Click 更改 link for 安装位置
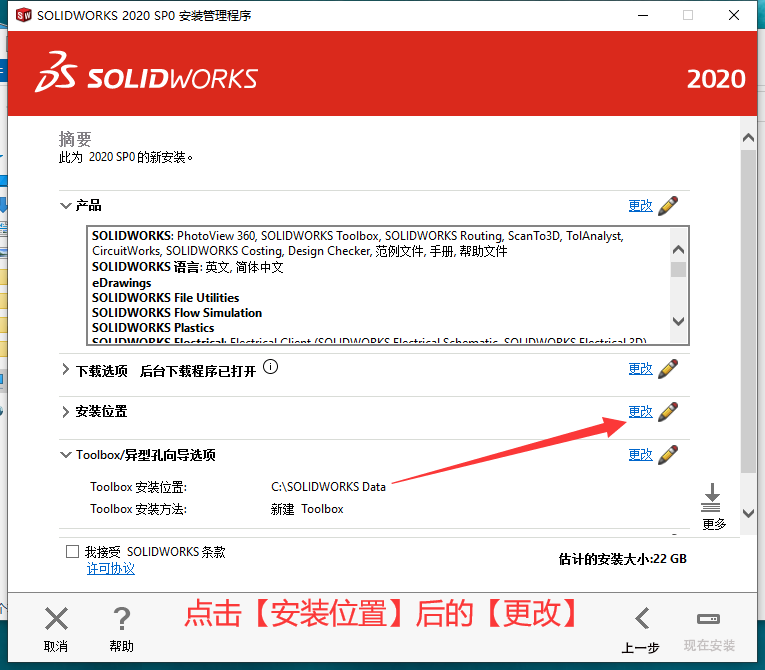This screenshot has height=670, width=765. click(640, 412)
